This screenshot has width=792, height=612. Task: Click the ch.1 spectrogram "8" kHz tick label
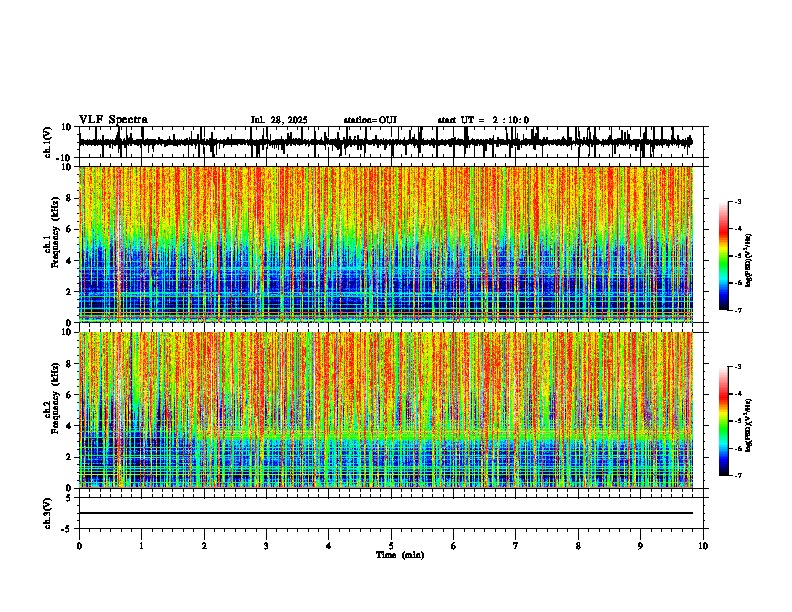pyautogui.click(x=70, y=198)
